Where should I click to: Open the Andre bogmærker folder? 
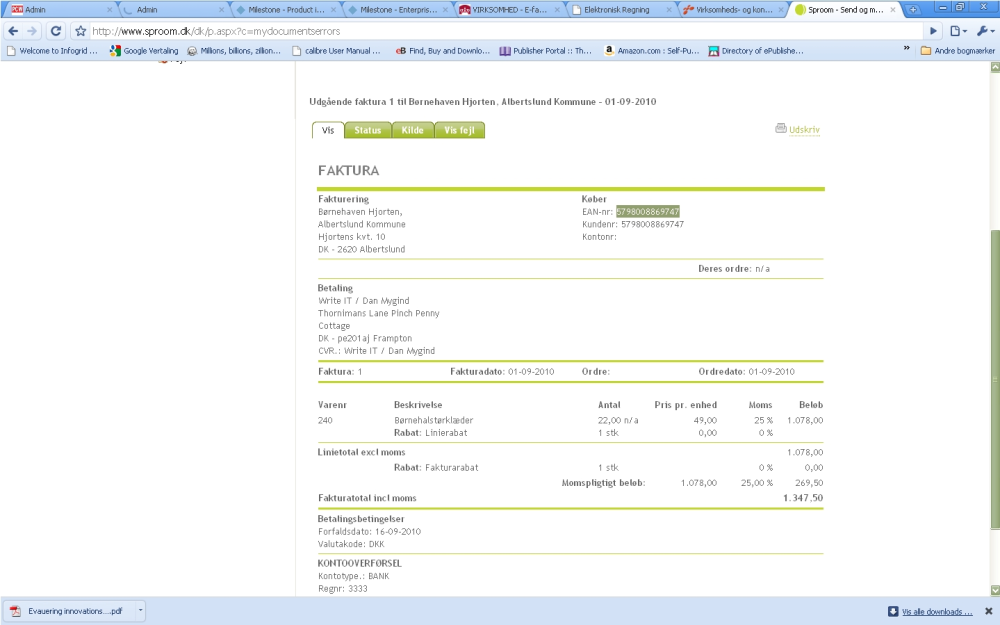tap(957, 50)
